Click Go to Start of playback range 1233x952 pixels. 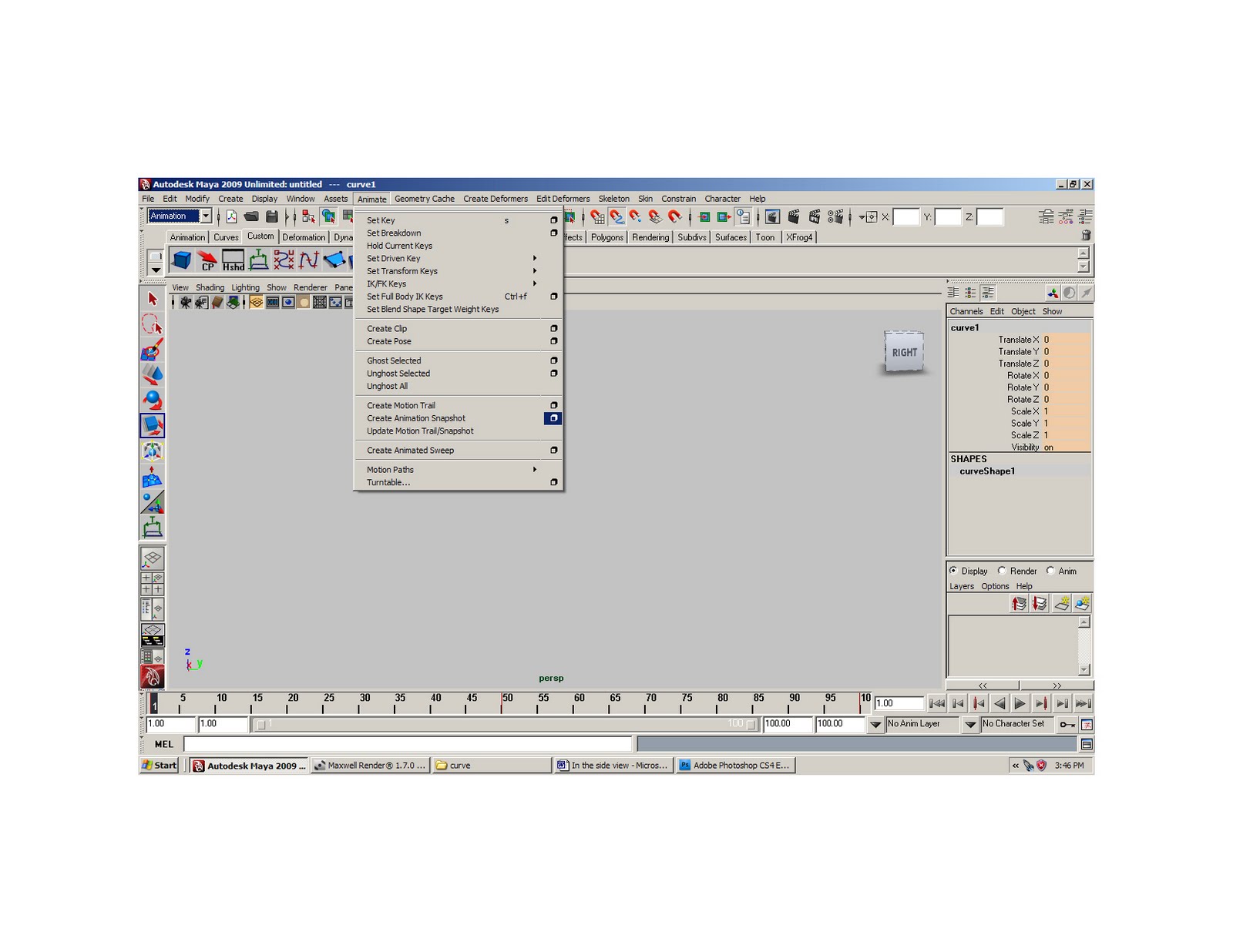click(x=936, y=703)
